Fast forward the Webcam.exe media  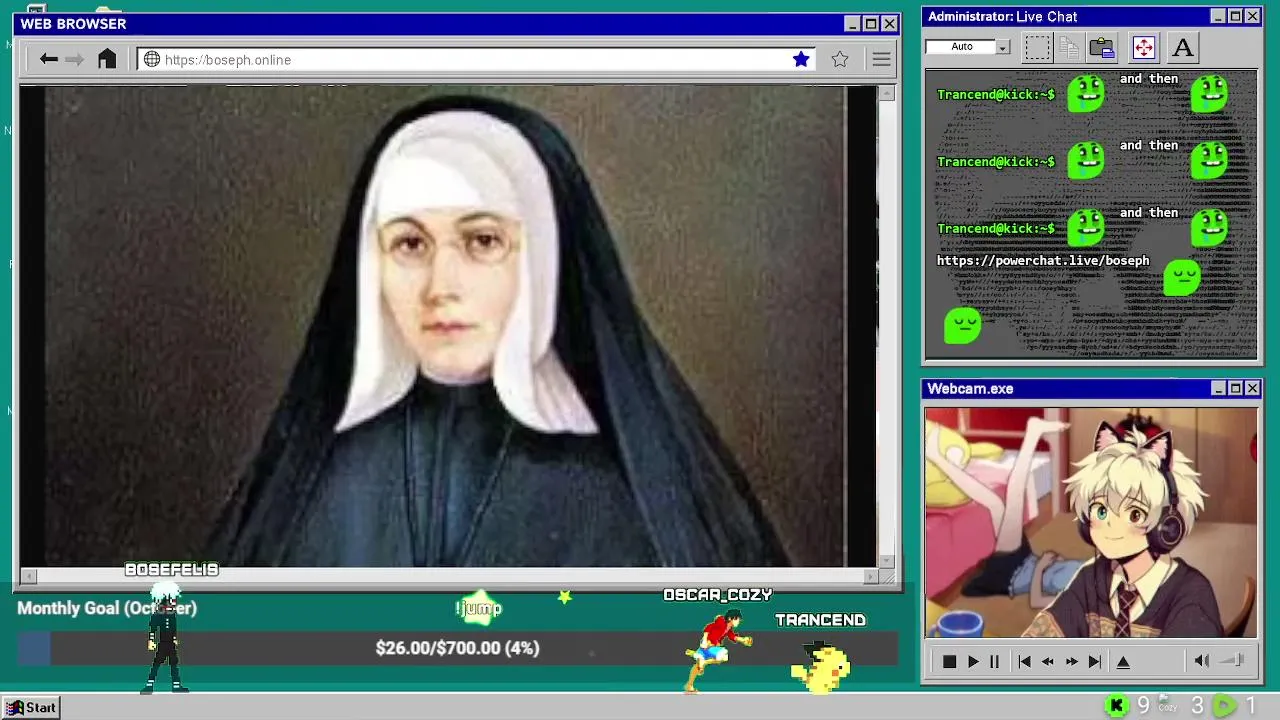pos(1071,661)
